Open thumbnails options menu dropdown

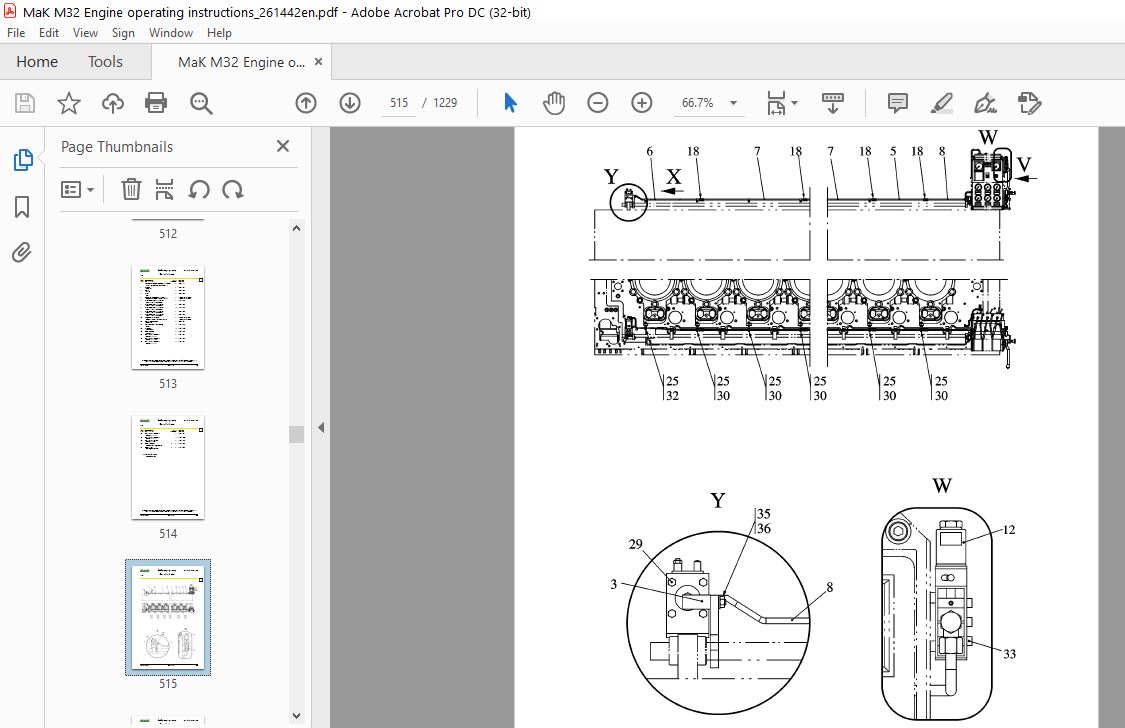click(77, 189)
